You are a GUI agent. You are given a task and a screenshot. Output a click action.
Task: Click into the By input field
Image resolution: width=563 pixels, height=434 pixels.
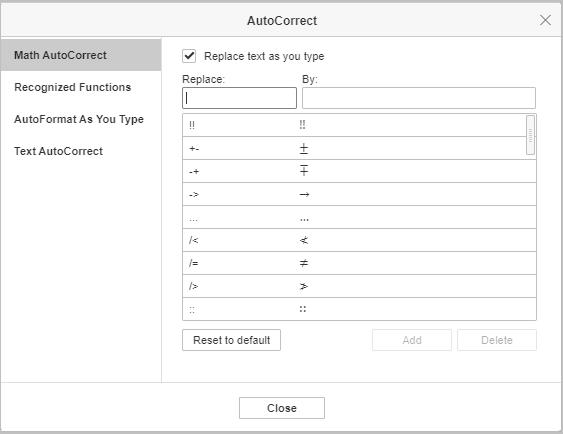pos(419,98)
